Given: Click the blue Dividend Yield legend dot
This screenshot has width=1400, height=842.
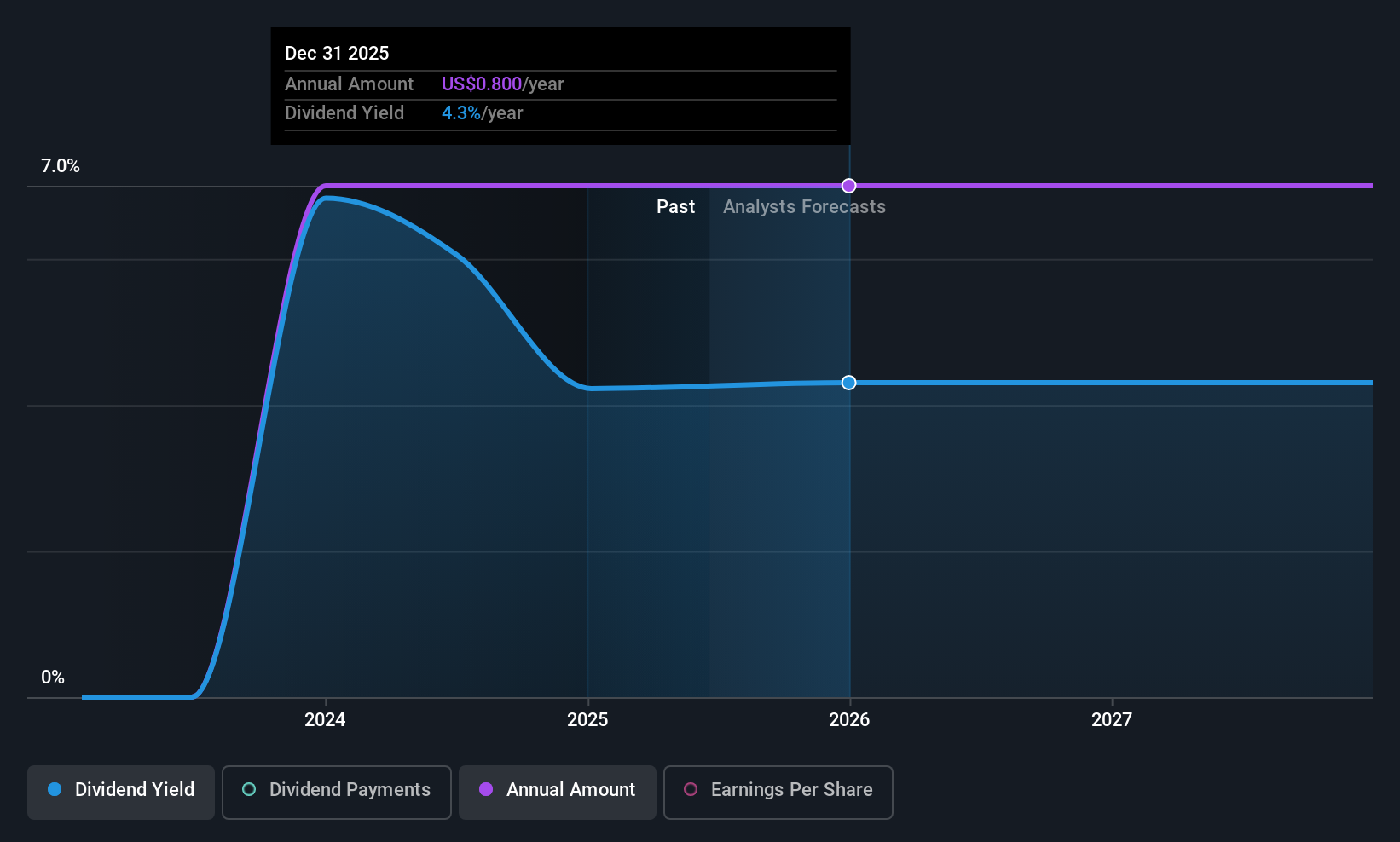Looking at the screenshot, I should click(55, 789).
